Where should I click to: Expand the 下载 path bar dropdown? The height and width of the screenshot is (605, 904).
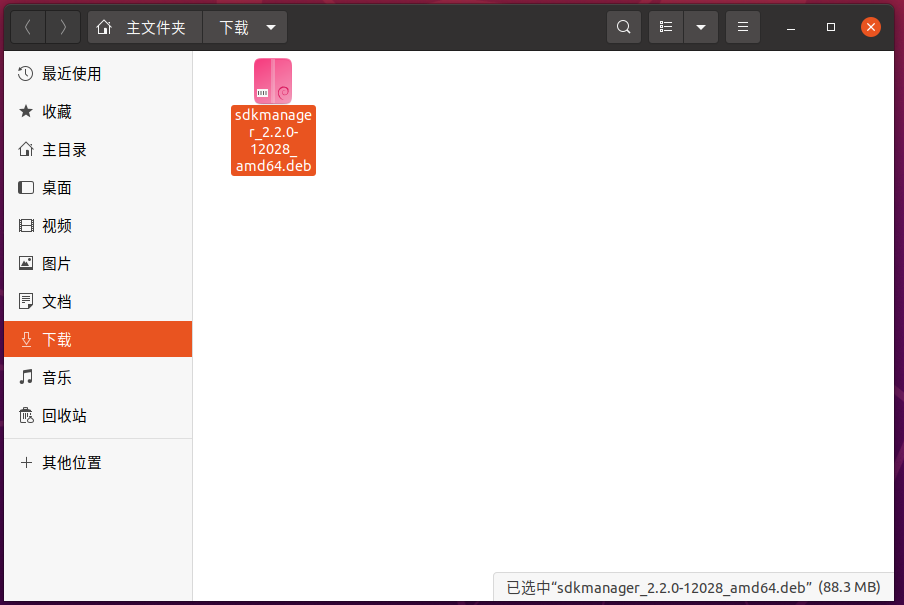[271, 27]
